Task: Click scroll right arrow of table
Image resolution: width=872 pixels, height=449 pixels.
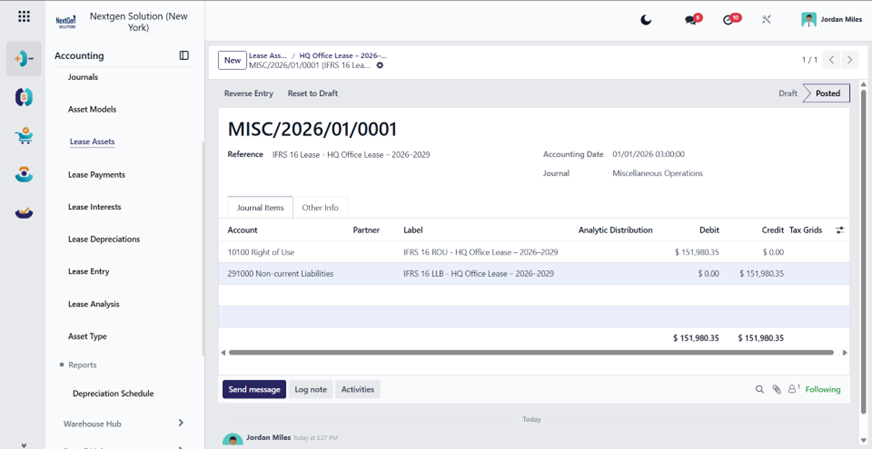Action: click(x=845, y=353)
